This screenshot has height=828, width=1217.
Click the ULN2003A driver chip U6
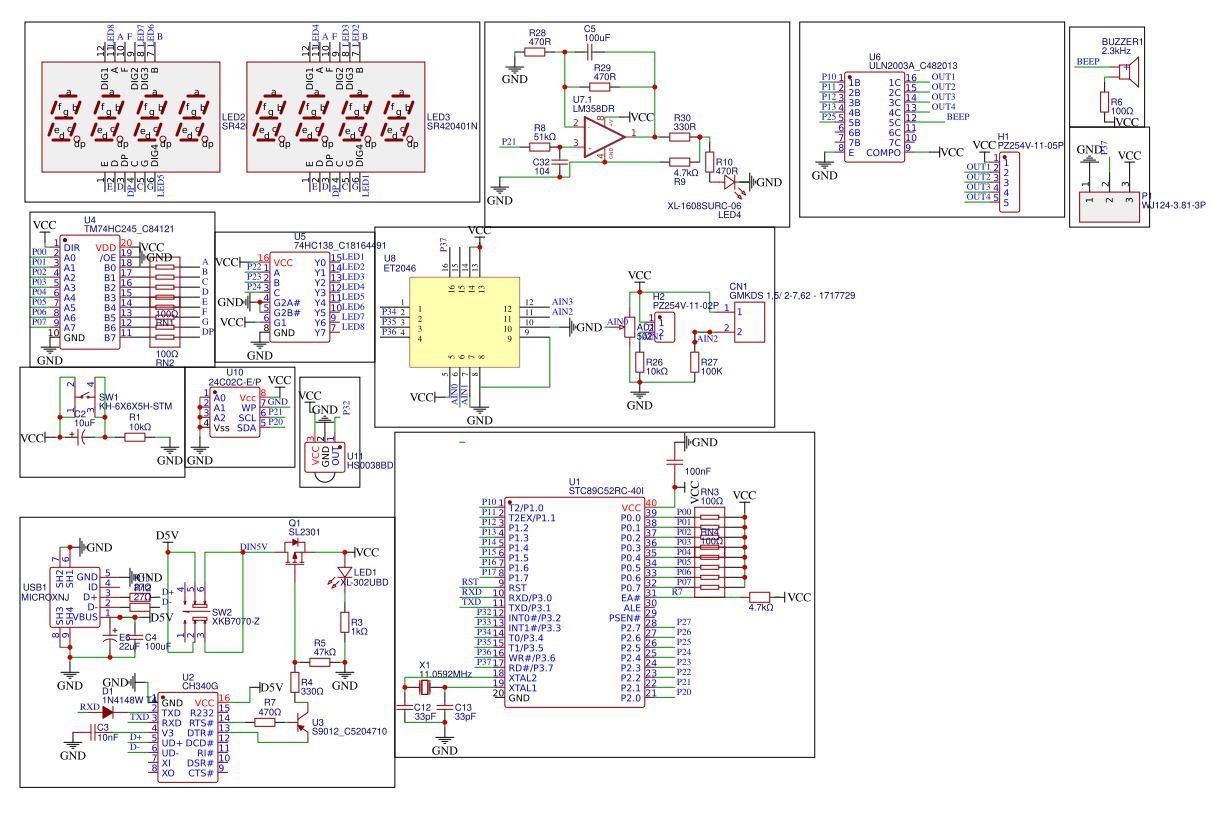pyautogui.click(x=874, y=116)
